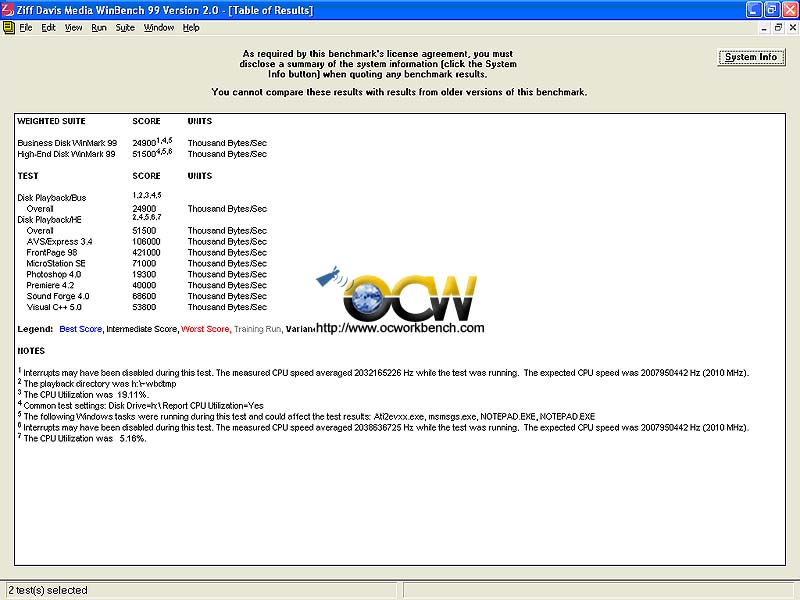The width and height of the screenshot is (800, 600).
Task: Click the WinBench title bar icon
Action: [8, 10]
